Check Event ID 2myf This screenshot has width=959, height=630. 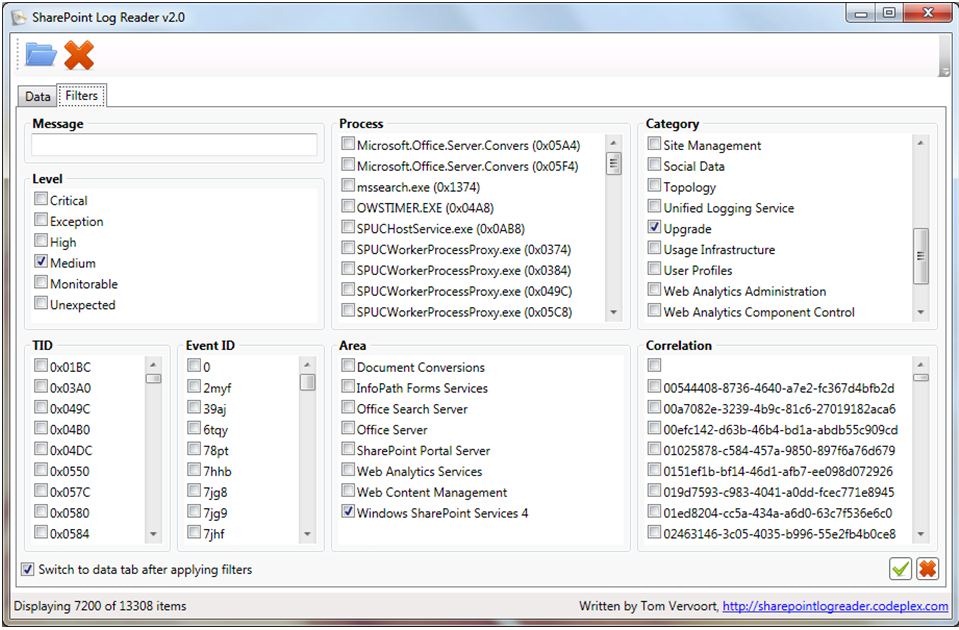click(x=194, y=387)
